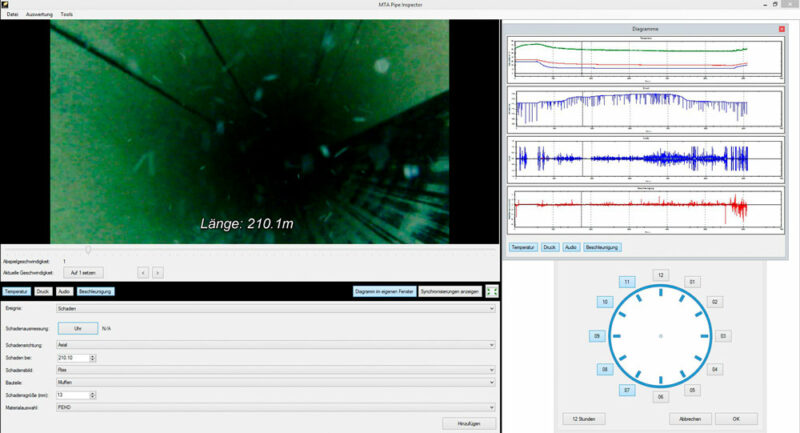Viewport: 800px width, 433px height.
Task: Toggle the 09 clock position
Action: pos(597,337)
